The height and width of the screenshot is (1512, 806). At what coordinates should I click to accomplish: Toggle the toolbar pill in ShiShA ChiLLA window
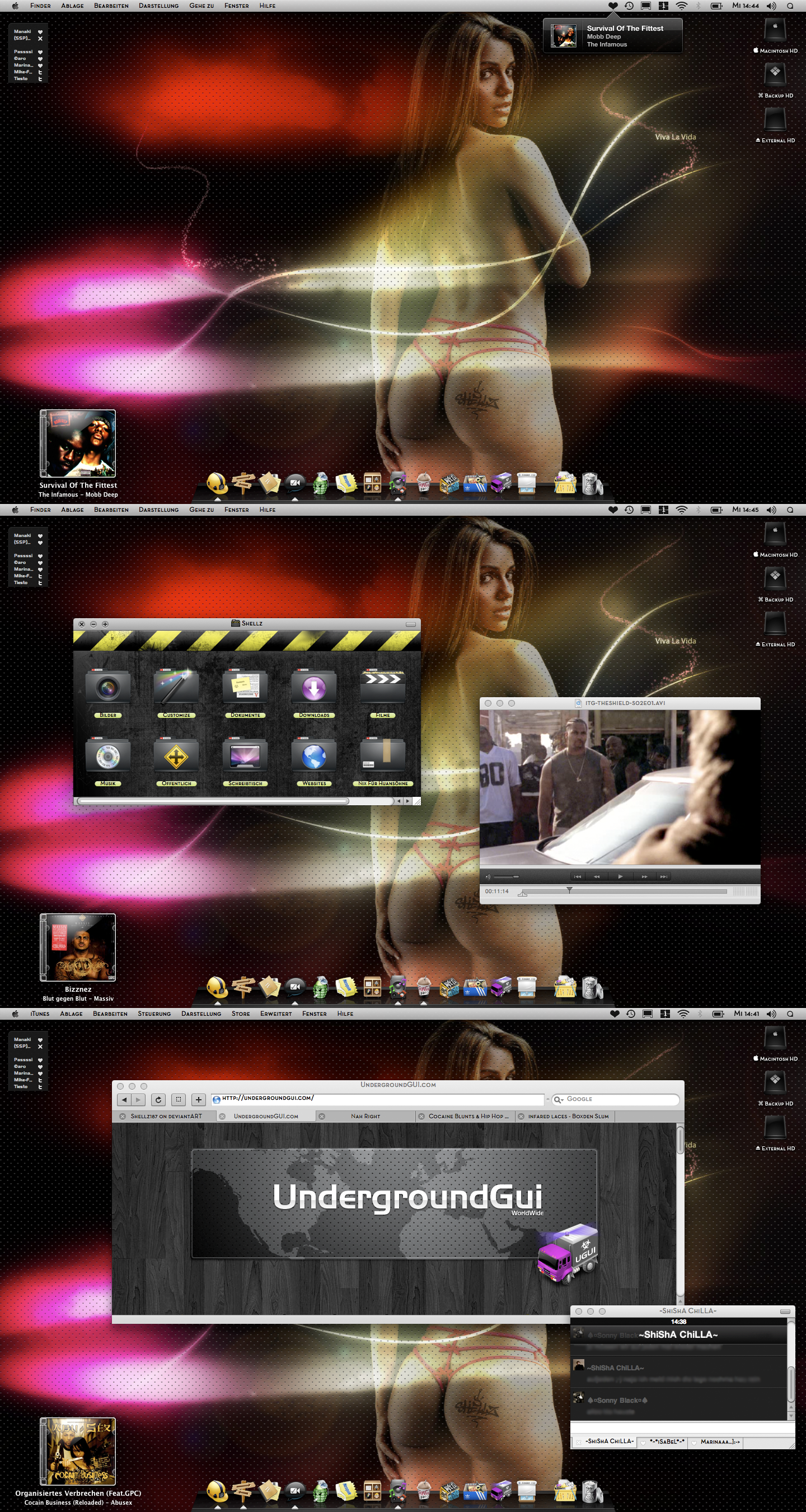point(785,1312)
